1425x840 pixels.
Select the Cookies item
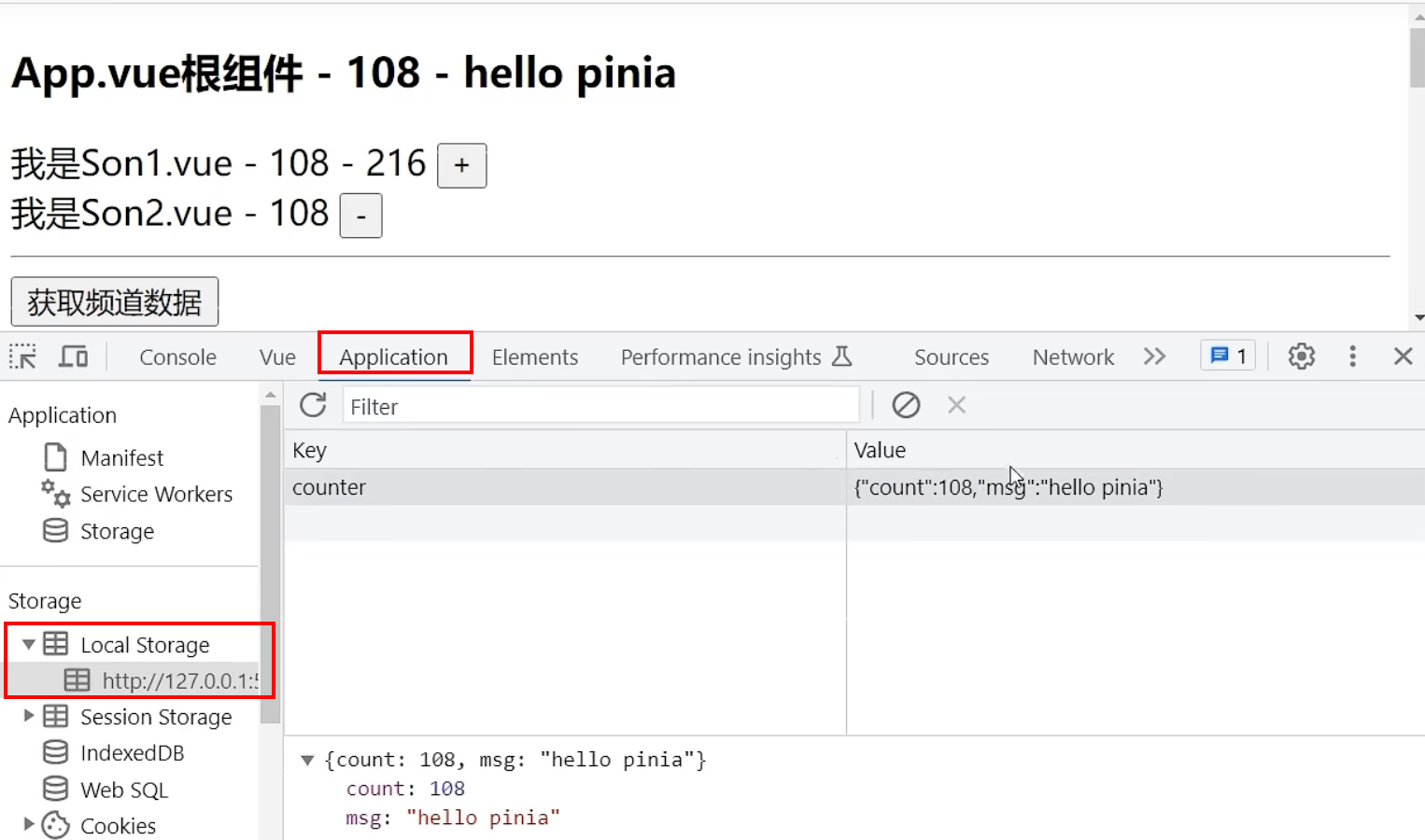coord(118,825)
